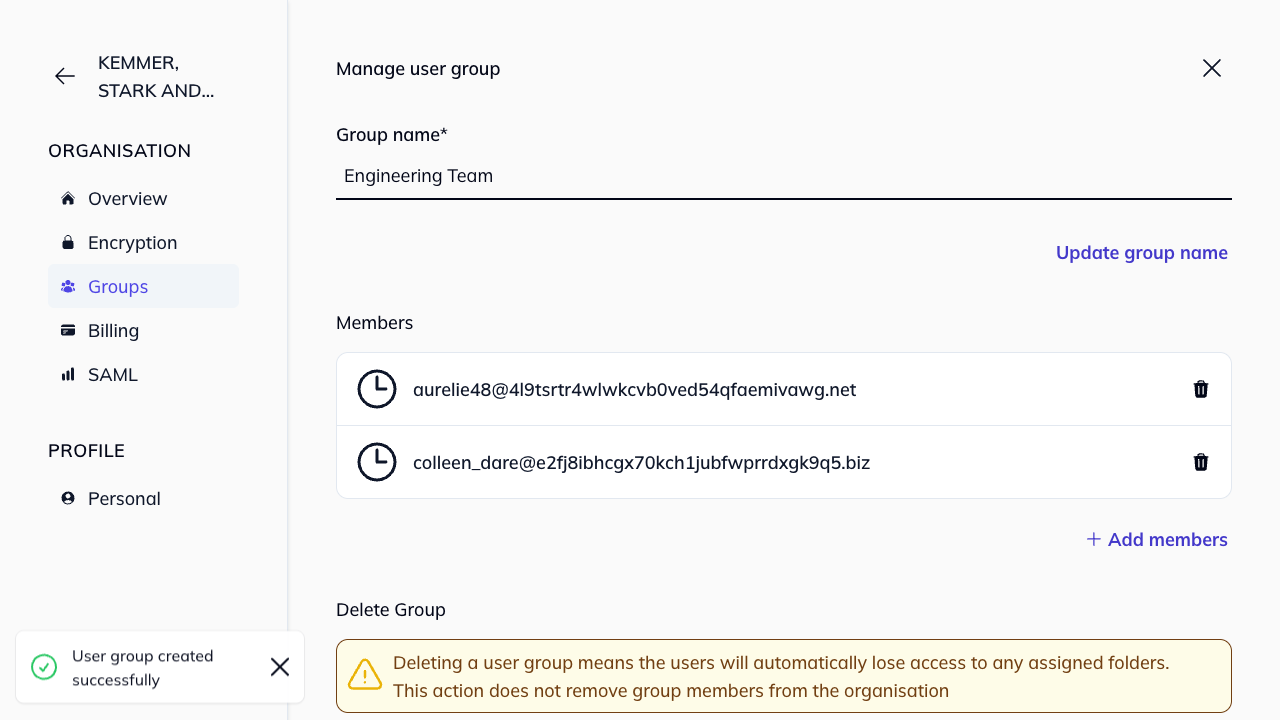The image size is (1280, 720).
Task: Click inside the Group name field
Action: pos(700,176)
